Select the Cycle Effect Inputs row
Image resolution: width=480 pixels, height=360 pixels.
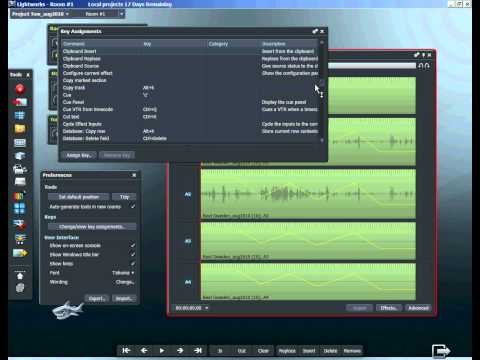pos(190,124)
